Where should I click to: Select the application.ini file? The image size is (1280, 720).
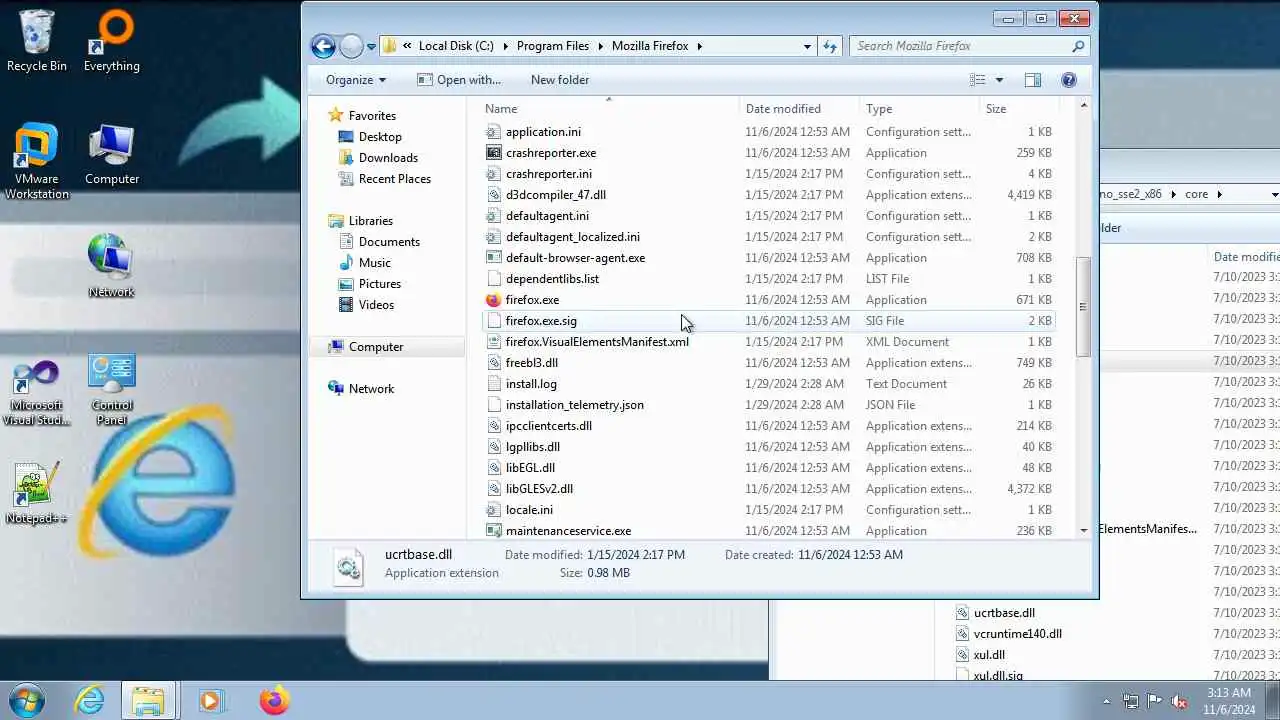(543, 132)
